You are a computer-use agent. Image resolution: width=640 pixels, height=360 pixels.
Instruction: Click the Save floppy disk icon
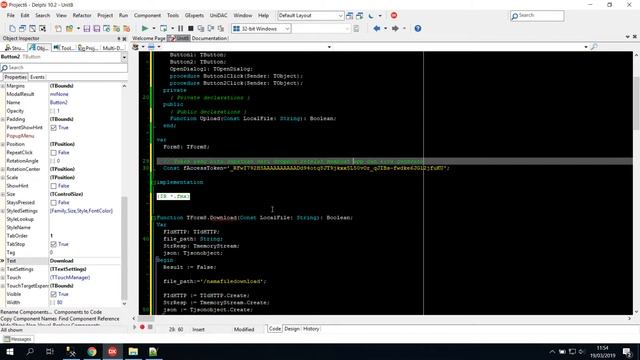(87, 29)
